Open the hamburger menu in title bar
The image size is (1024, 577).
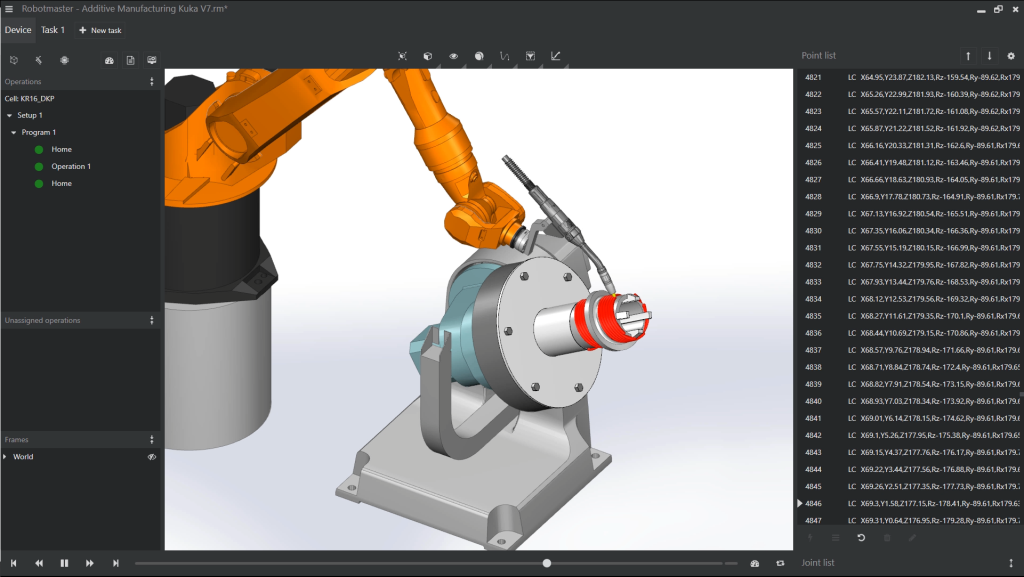tap(9, 9)
